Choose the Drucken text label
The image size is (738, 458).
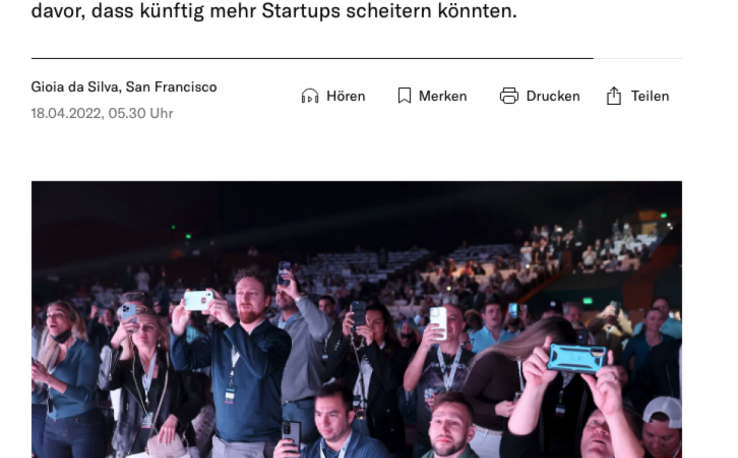pyautogui.click(x=553, y=96)
